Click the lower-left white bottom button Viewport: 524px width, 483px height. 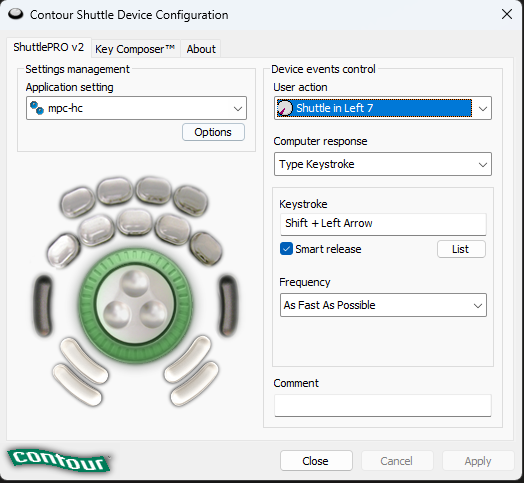(77, 385)
